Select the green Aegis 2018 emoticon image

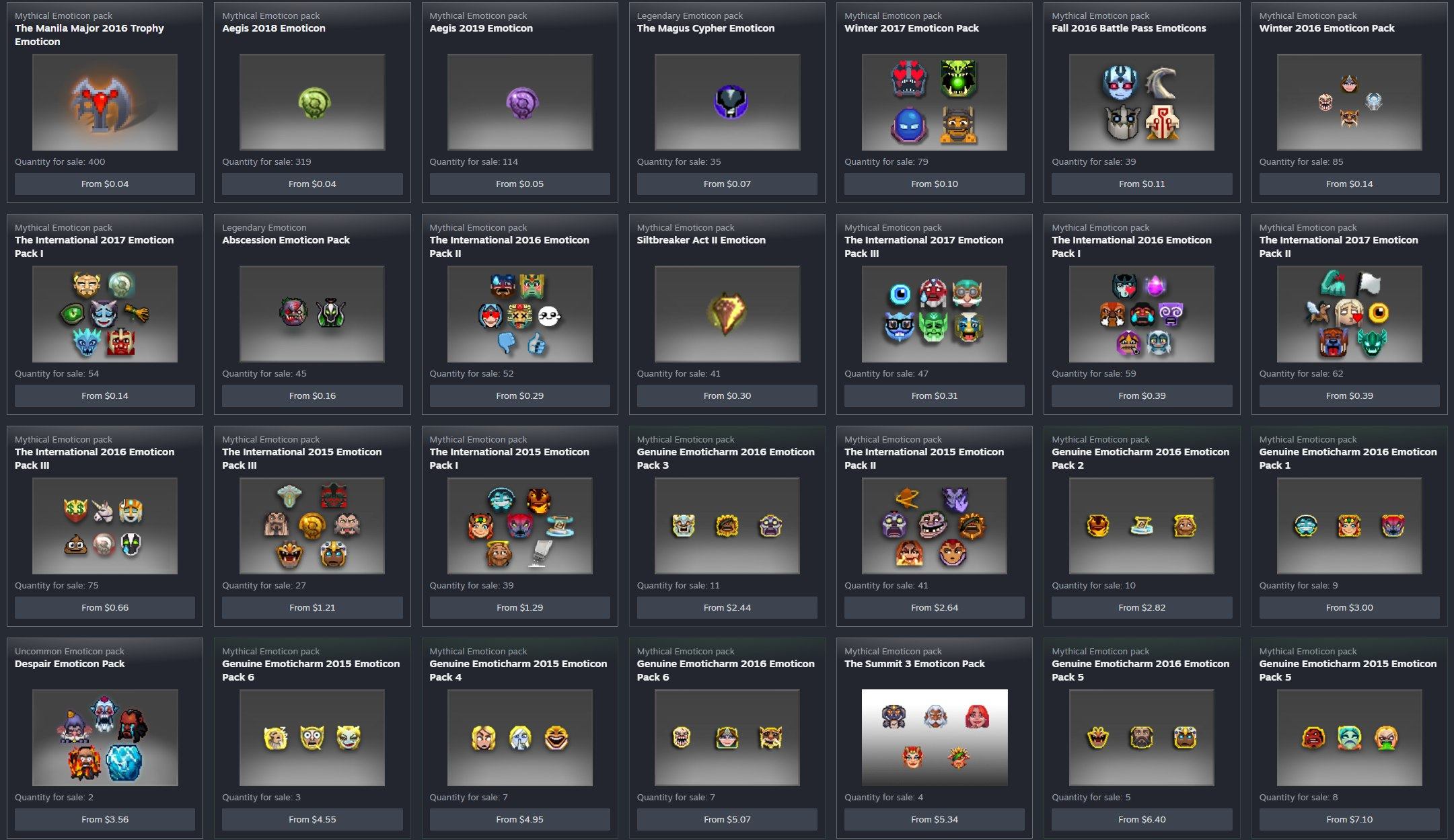pyautogui.click(x=312, y=102)
